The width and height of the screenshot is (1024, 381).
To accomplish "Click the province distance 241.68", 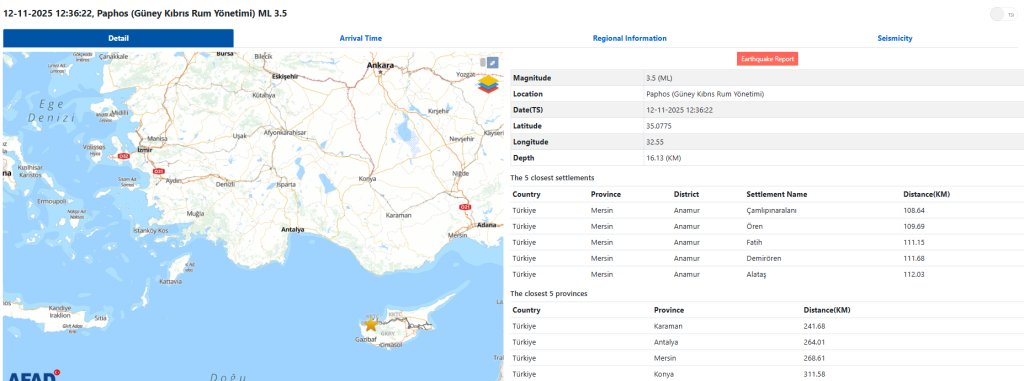I will [x=814, y=326].
